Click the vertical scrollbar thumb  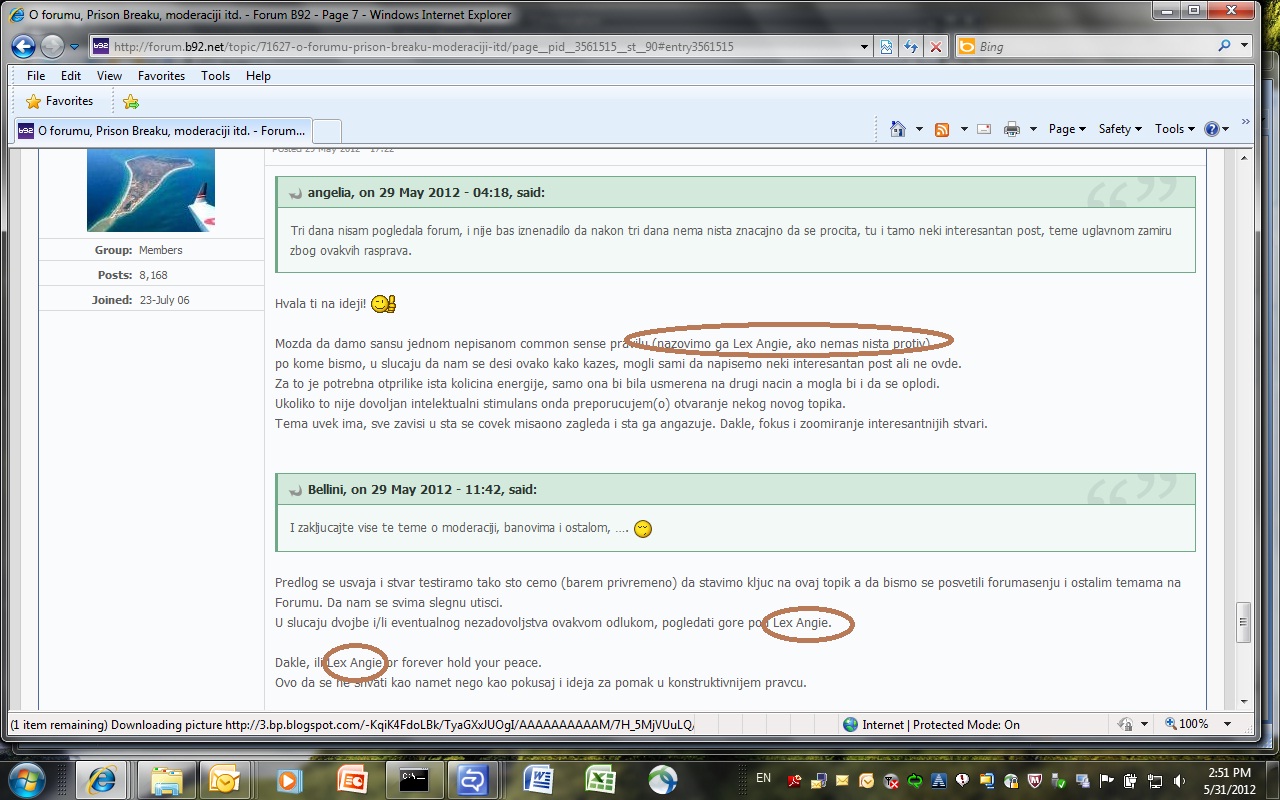pyautogui.click(x=1244, y=622)
